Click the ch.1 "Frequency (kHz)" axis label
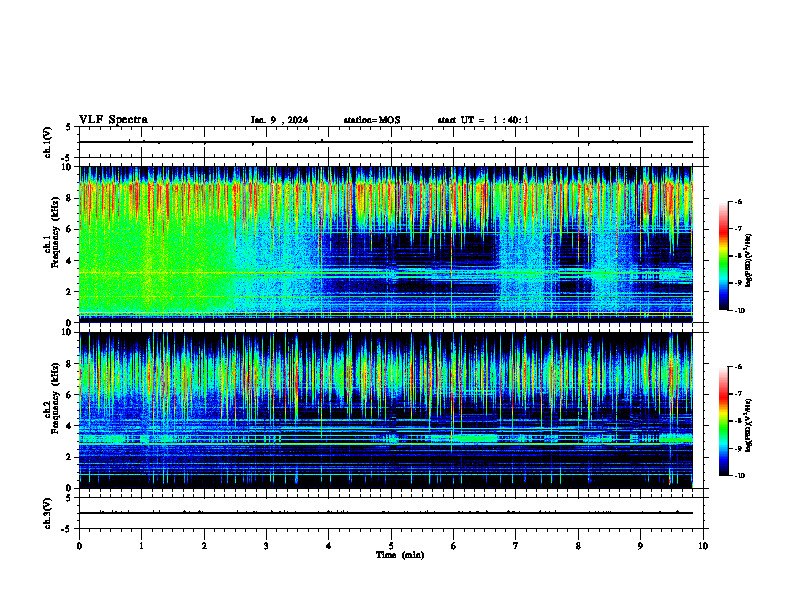This screenshot has width=792, height=612. 55,232
